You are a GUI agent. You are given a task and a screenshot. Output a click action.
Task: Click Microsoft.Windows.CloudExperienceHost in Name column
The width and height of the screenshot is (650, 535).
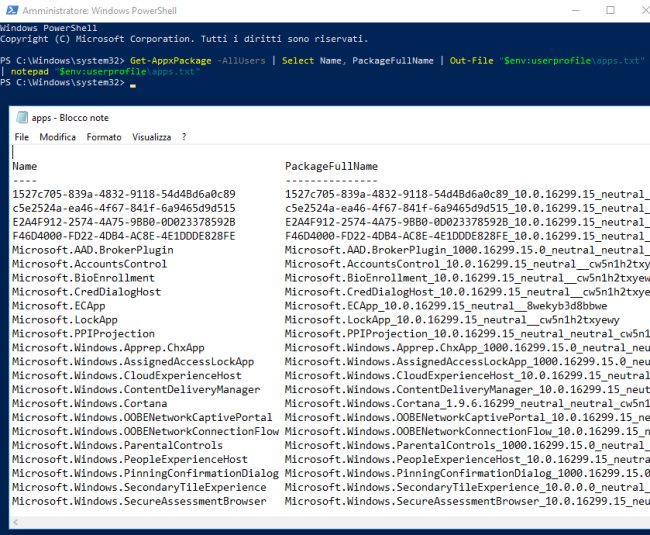[127, 376]
